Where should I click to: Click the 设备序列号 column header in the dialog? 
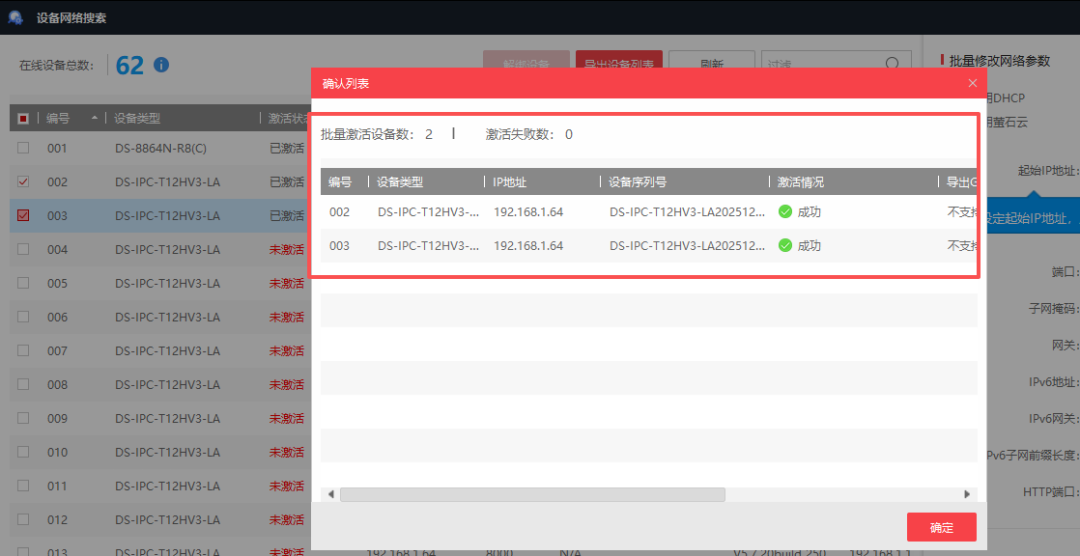coord(638,182)
